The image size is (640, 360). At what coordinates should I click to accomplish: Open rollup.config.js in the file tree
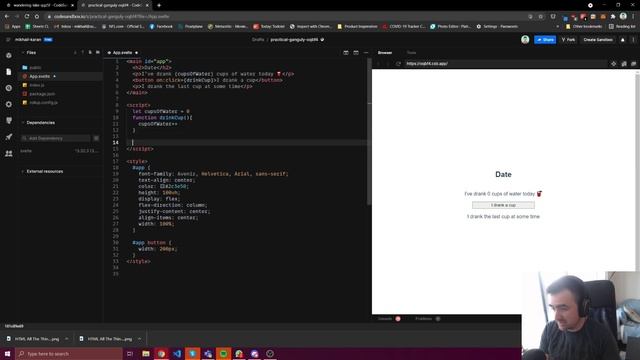(43, 102)
